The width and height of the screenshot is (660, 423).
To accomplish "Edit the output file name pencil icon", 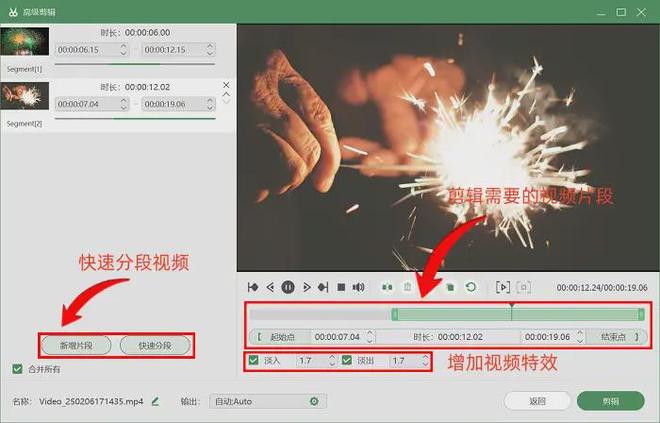I will pyautogui.click(x=155, y=402).
